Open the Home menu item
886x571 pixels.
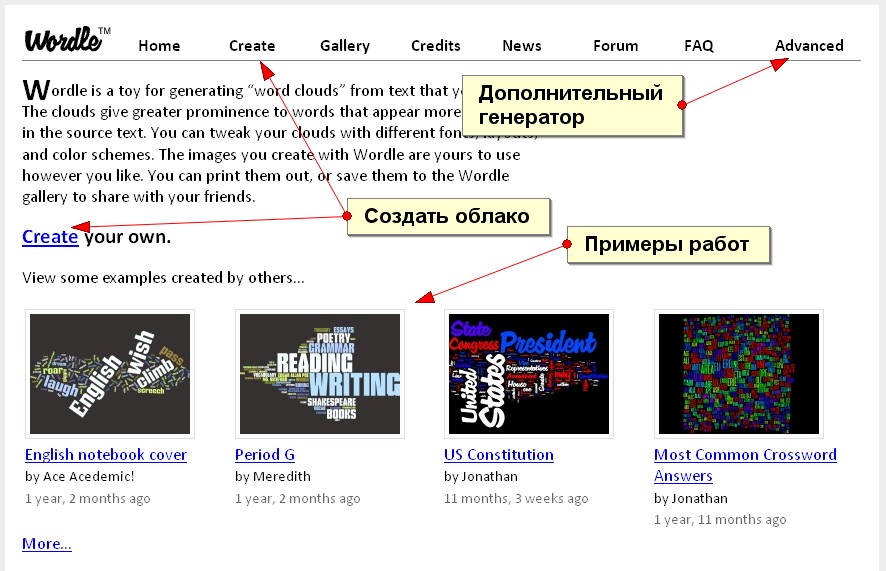[159, 46]
